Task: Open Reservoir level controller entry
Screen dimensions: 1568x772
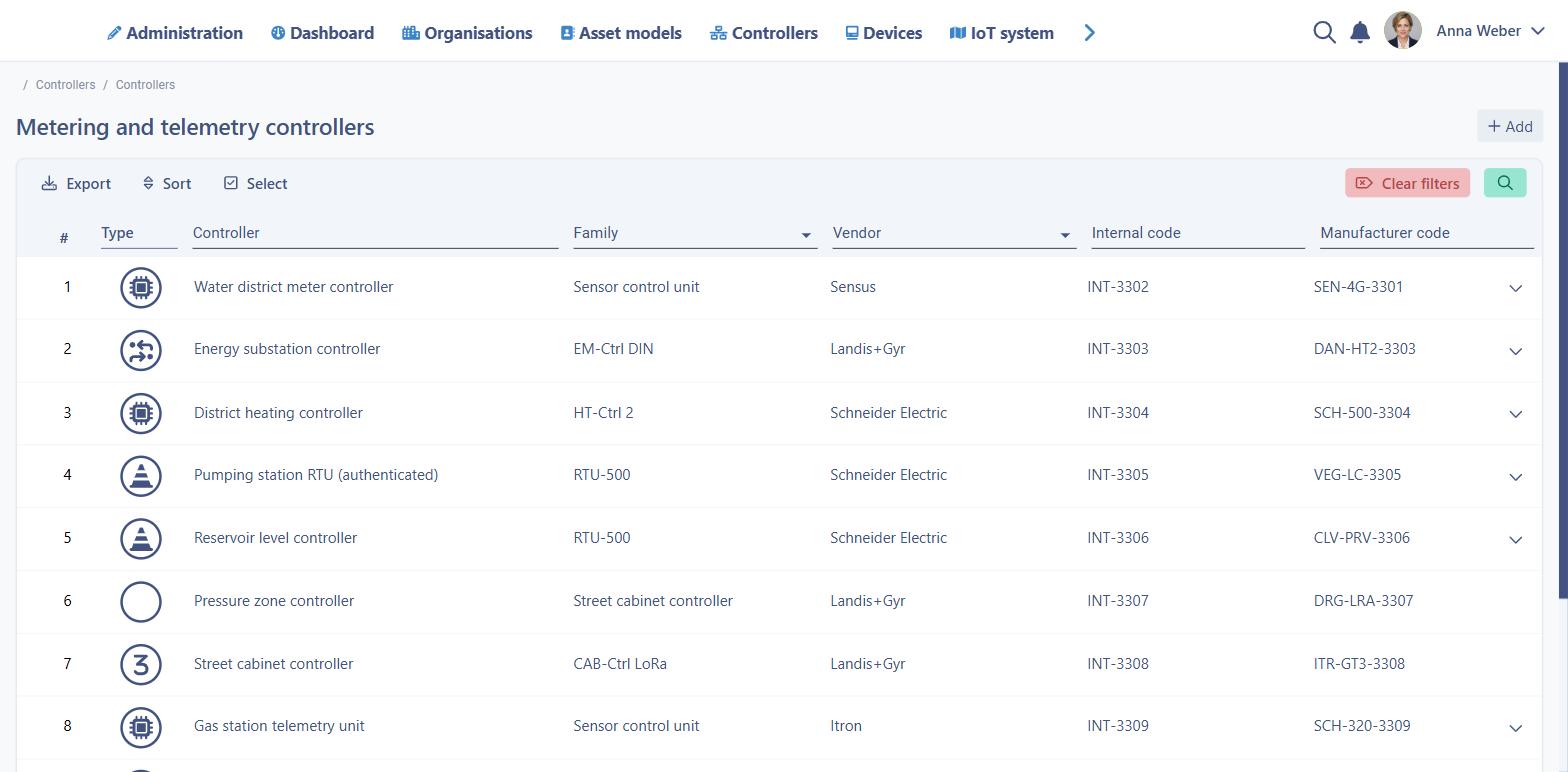Action: (275, 538)
